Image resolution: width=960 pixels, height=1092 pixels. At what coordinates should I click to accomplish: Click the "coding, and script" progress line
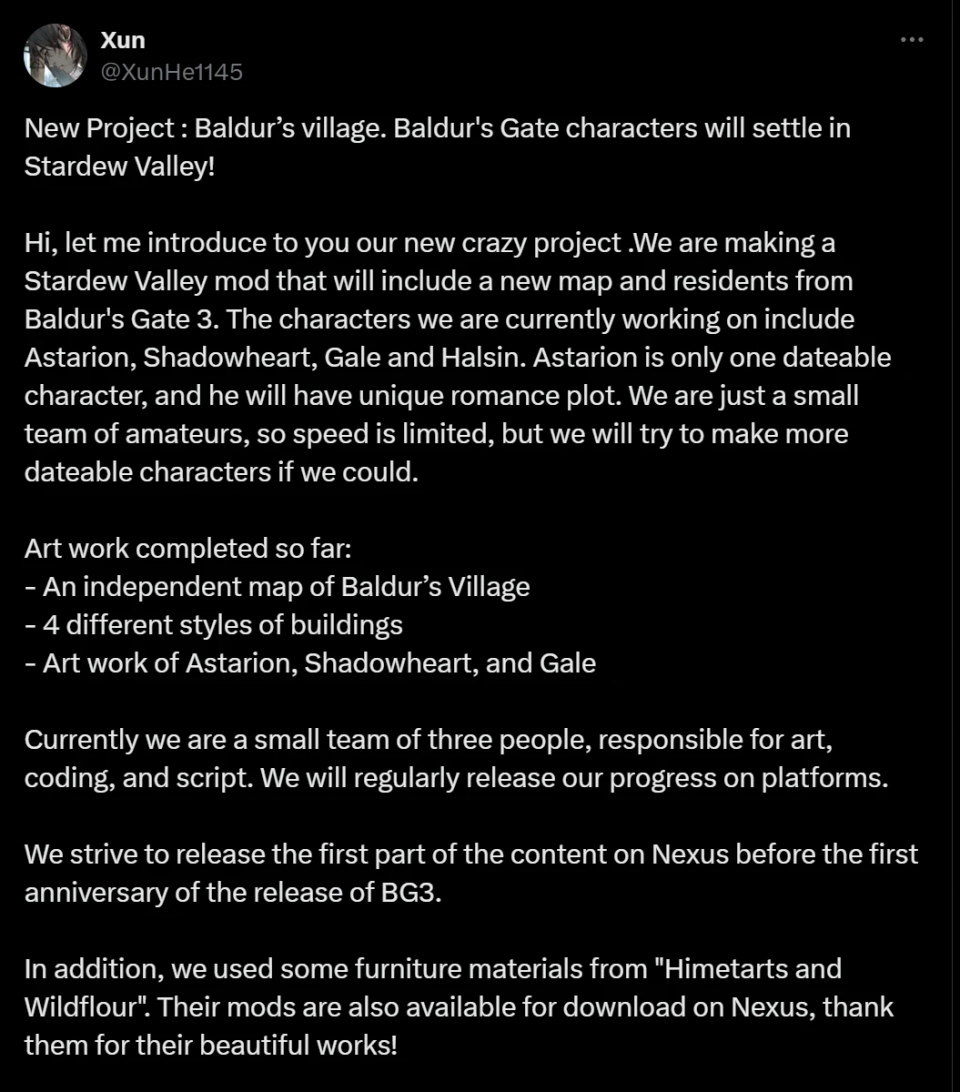(456, 778)
